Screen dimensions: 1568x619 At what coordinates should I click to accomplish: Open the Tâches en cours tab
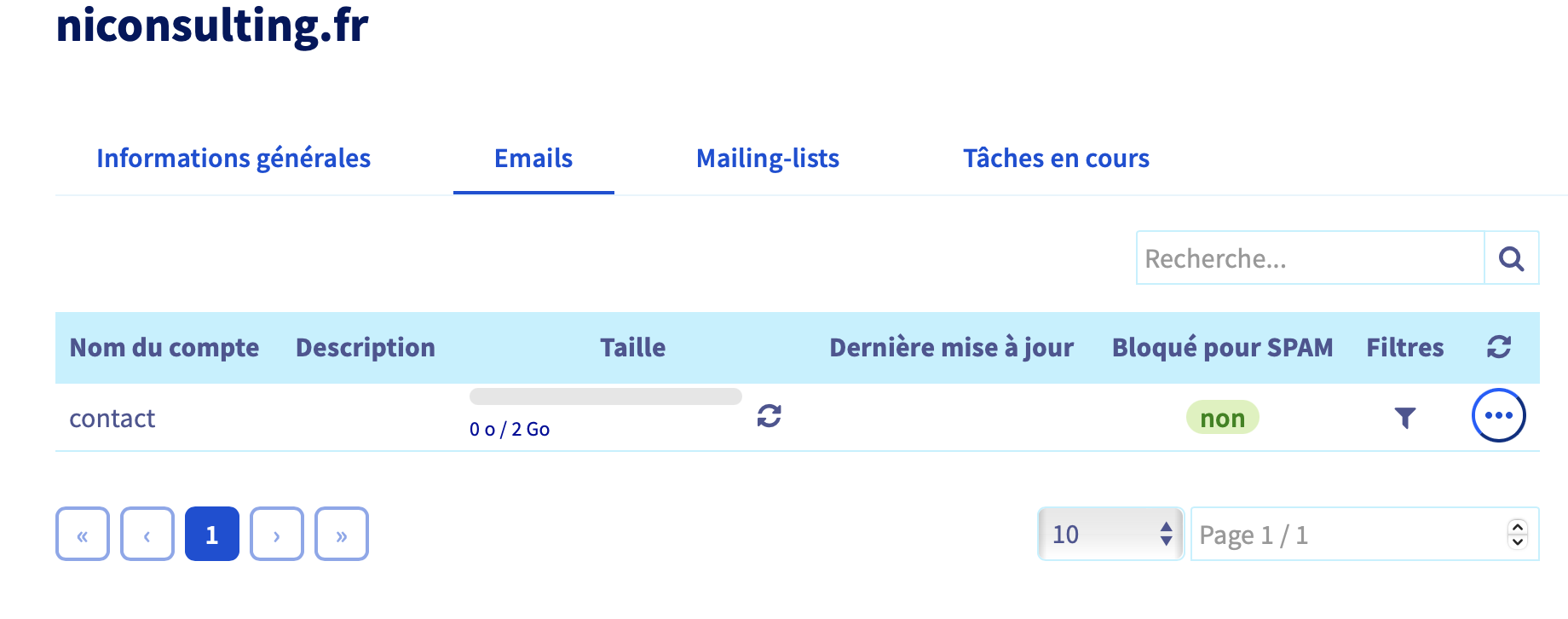pyautogui.click(x=1056, y=159)
